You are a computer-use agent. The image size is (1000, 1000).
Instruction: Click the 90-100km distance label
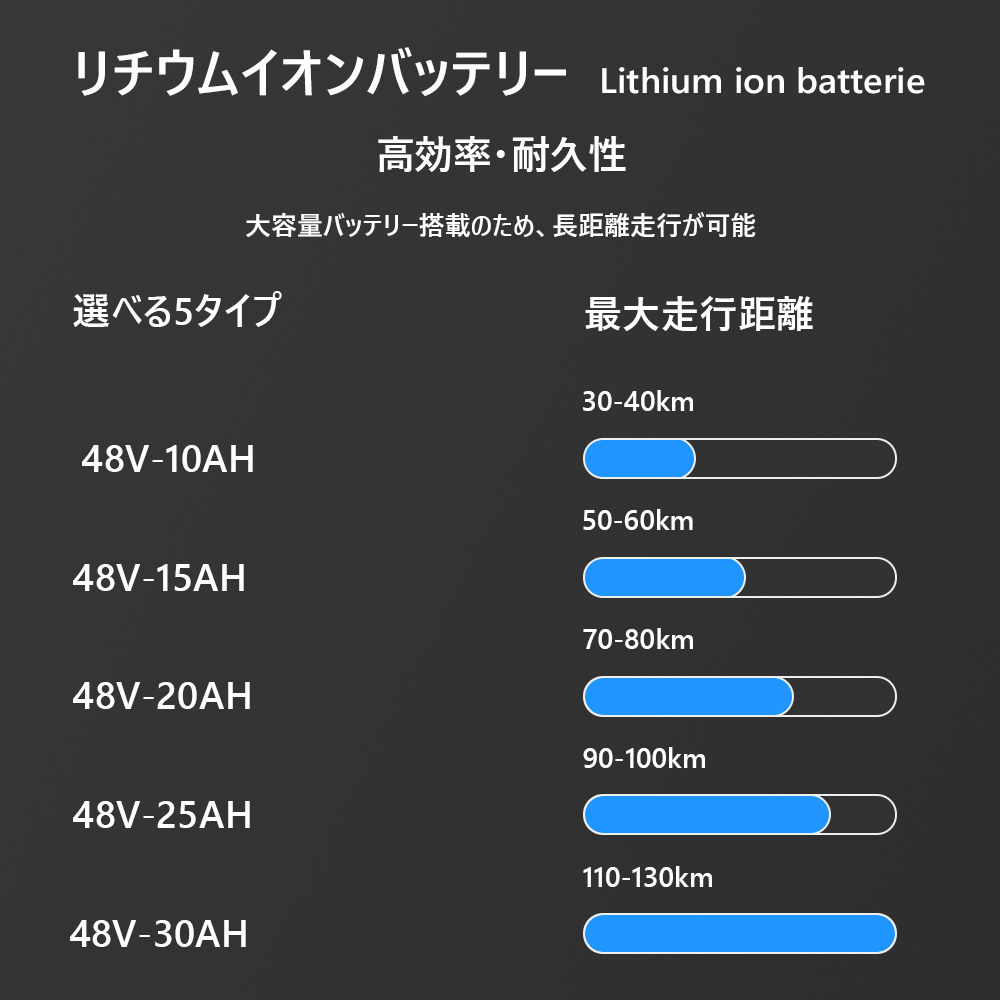(644, 759)
